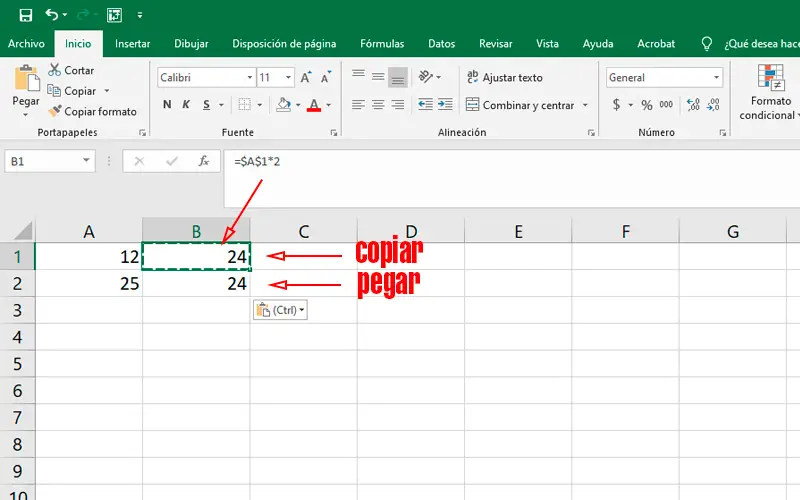
Task: Toggle Ajustar texto wrapping
Action: [505, 78]
